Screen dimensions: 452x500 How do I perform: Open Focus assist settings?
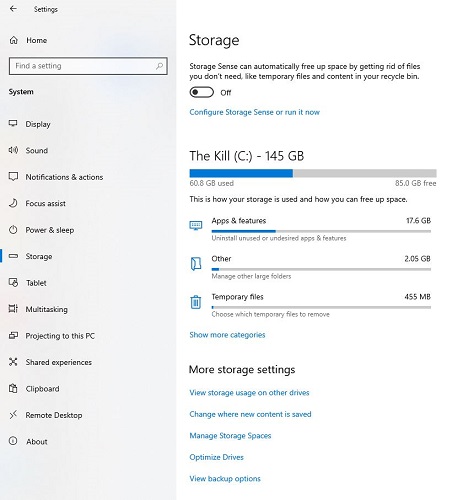click(46, 203)
